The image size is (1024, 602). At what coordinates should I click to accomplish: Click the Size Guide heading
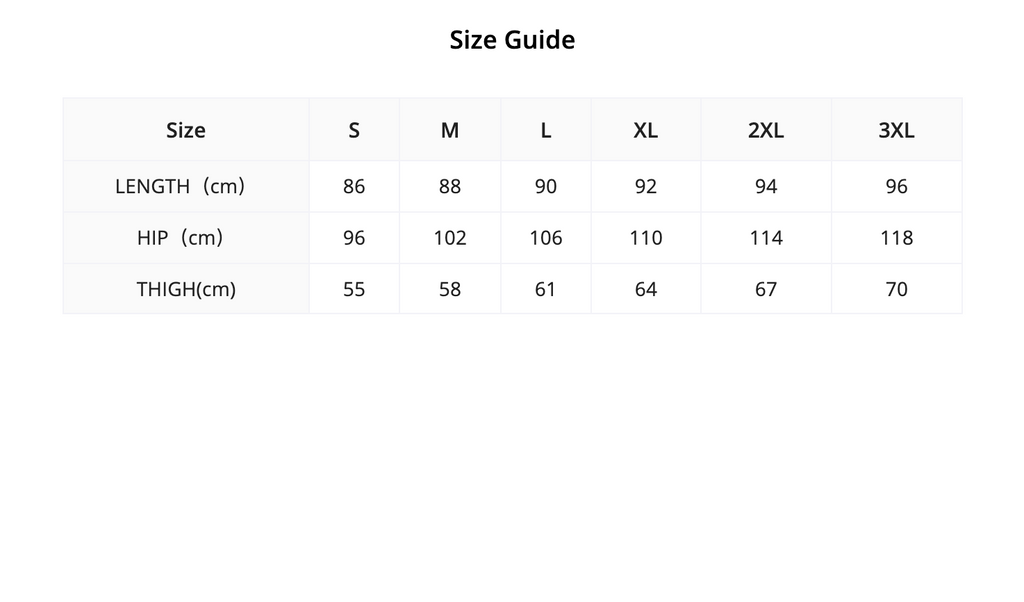click(x=512, y=40)
